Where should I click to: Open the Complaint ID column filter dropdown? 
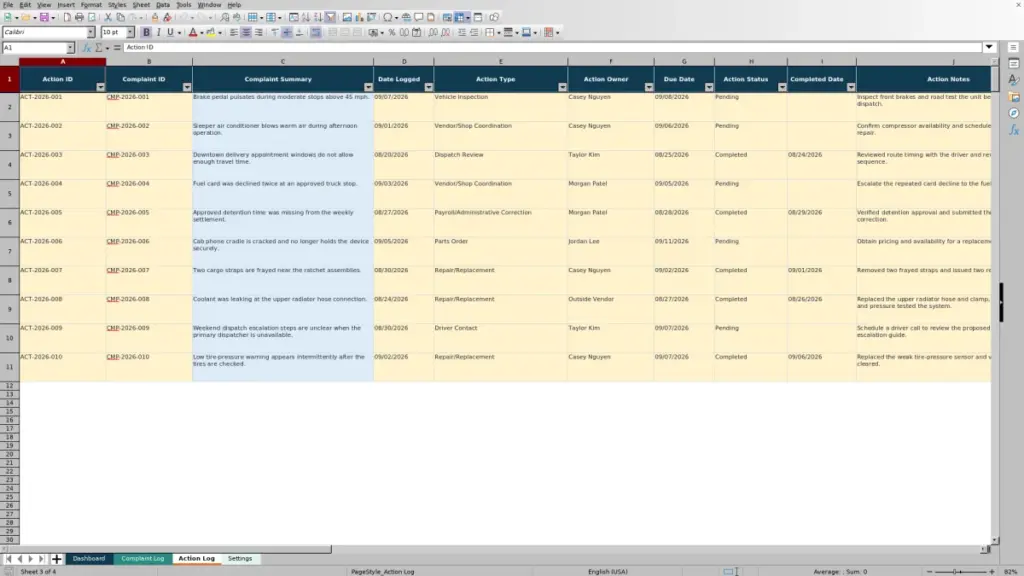pos(187,87)
